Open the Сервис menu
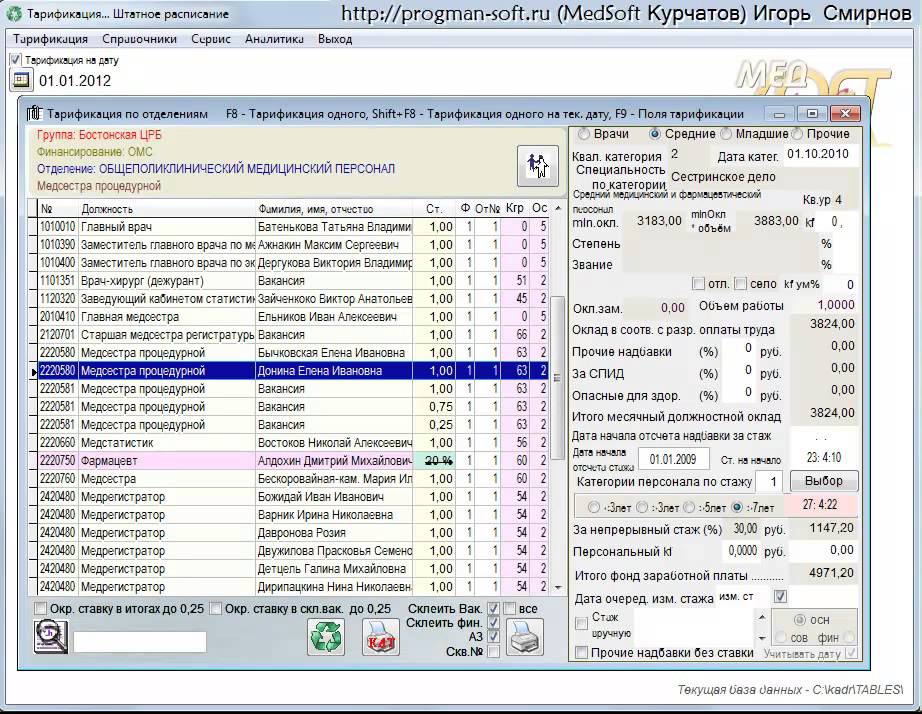922x714 pixels. [x=211, y=39]
